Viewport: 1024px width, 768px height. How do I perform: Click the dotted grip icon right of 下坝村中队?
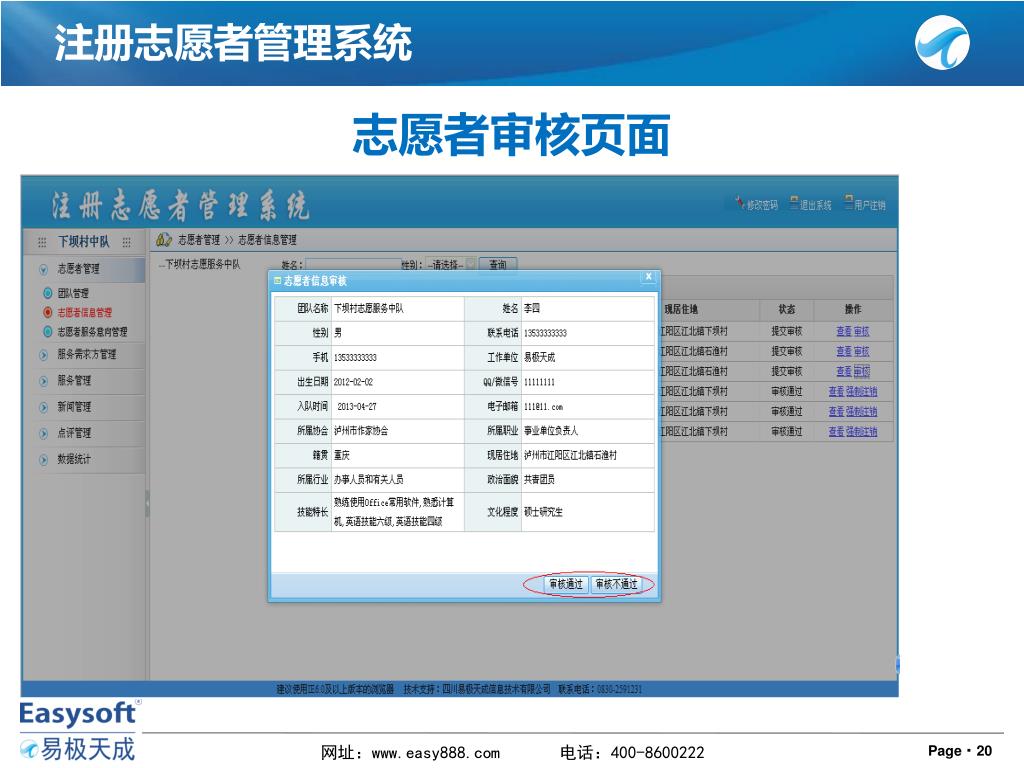tap(127, 242)
